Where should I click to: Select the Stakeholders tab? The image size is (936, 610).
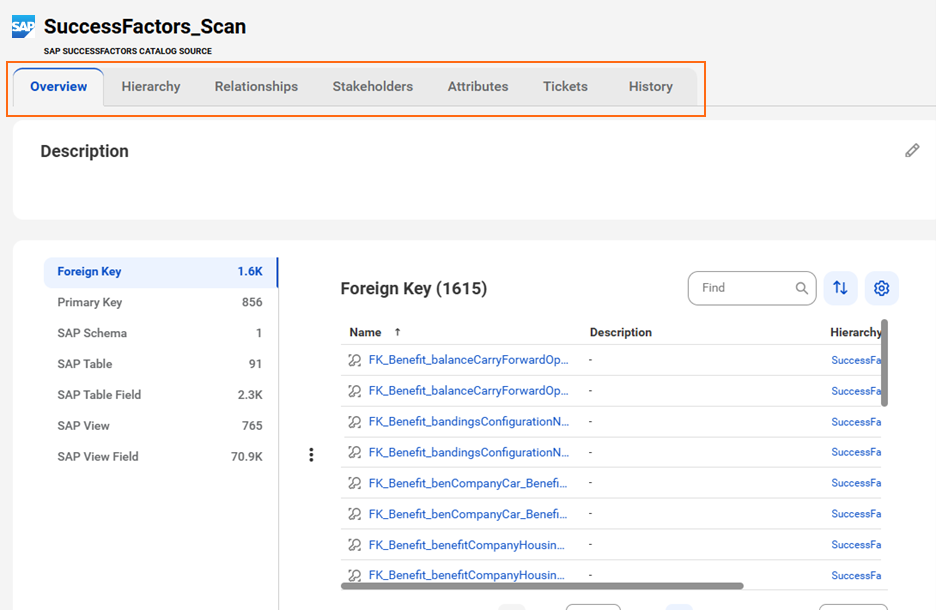point(372,87)
